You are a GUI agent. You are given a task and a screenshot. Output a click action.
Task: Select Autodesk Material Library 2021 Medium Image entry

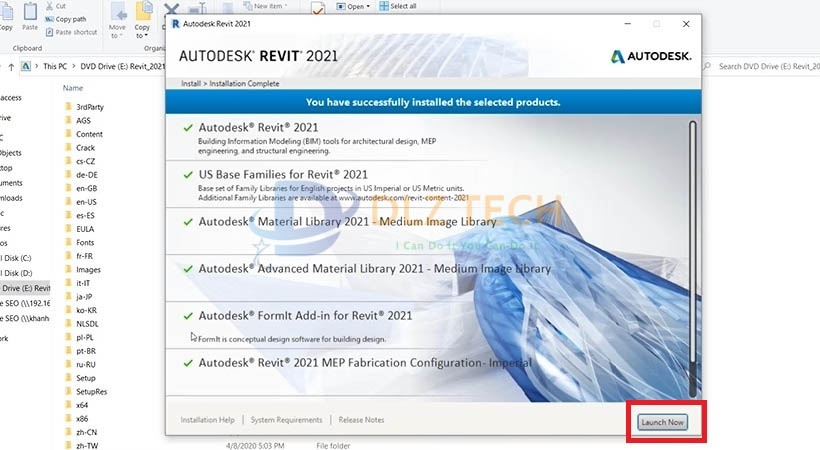click(347, 222)
